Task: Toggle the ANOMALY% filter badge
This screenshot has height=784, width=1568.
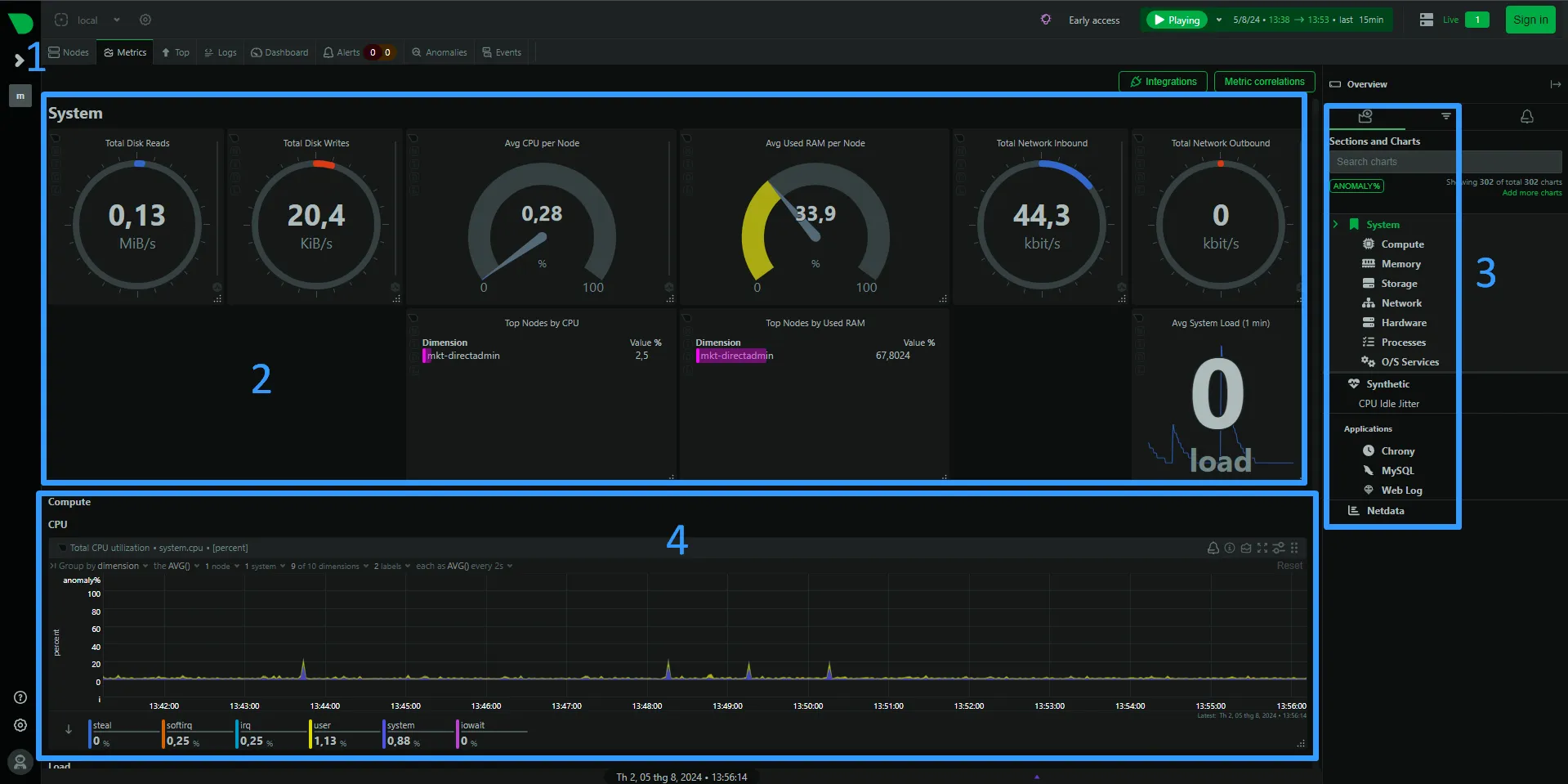Action: click(1356, 186)
